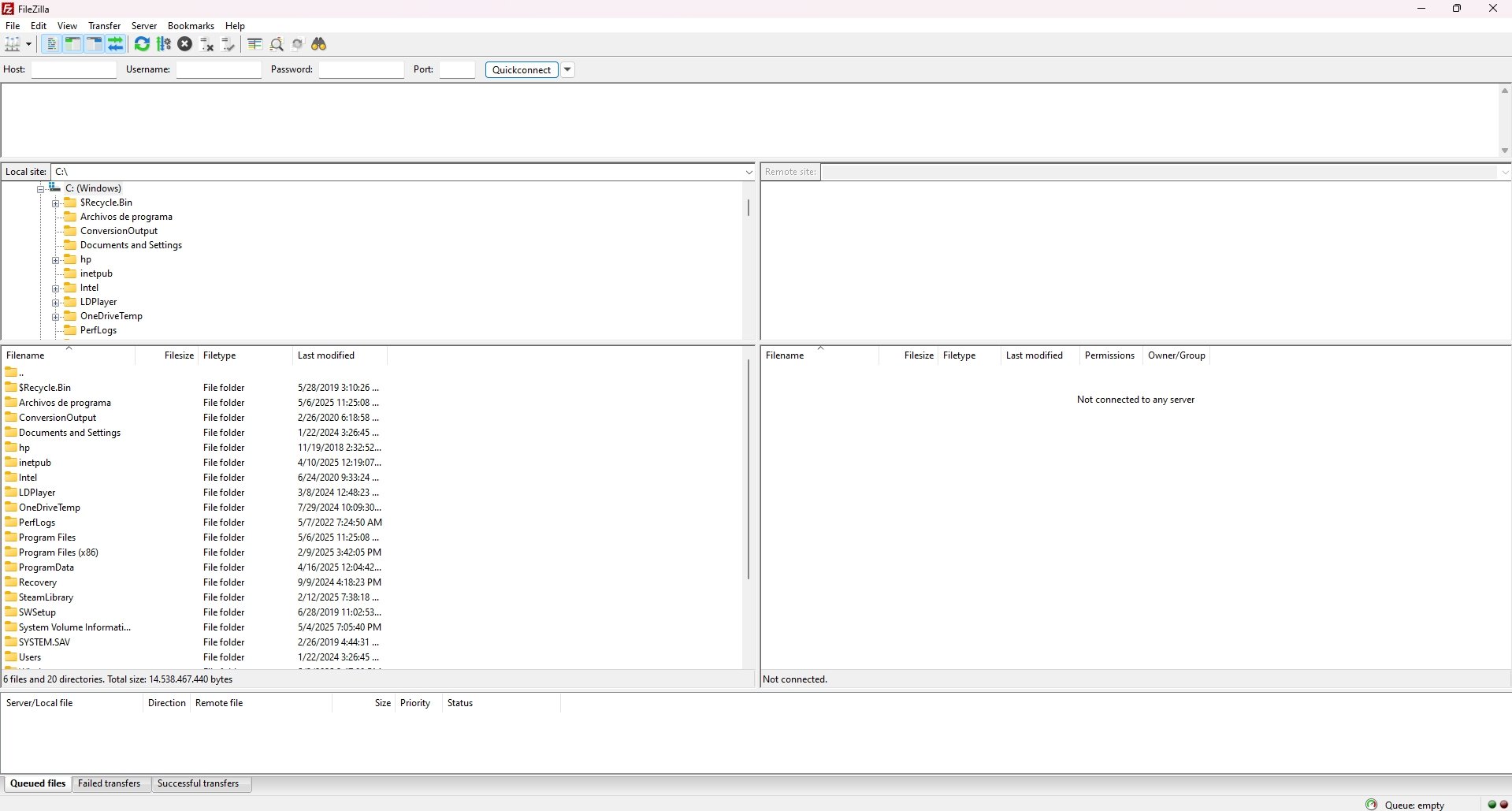This screenshot has width=1512, height=811.
Task: Sort local files by Last modified column
Action: [340, 355]
